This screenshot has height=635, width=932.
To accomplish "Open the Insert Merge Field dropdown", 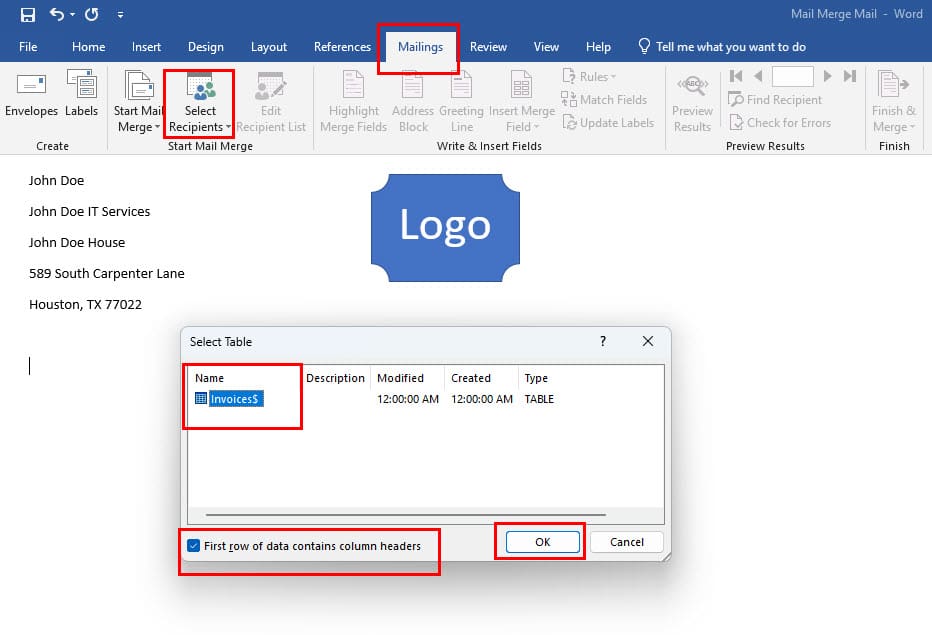I will 522,102.
